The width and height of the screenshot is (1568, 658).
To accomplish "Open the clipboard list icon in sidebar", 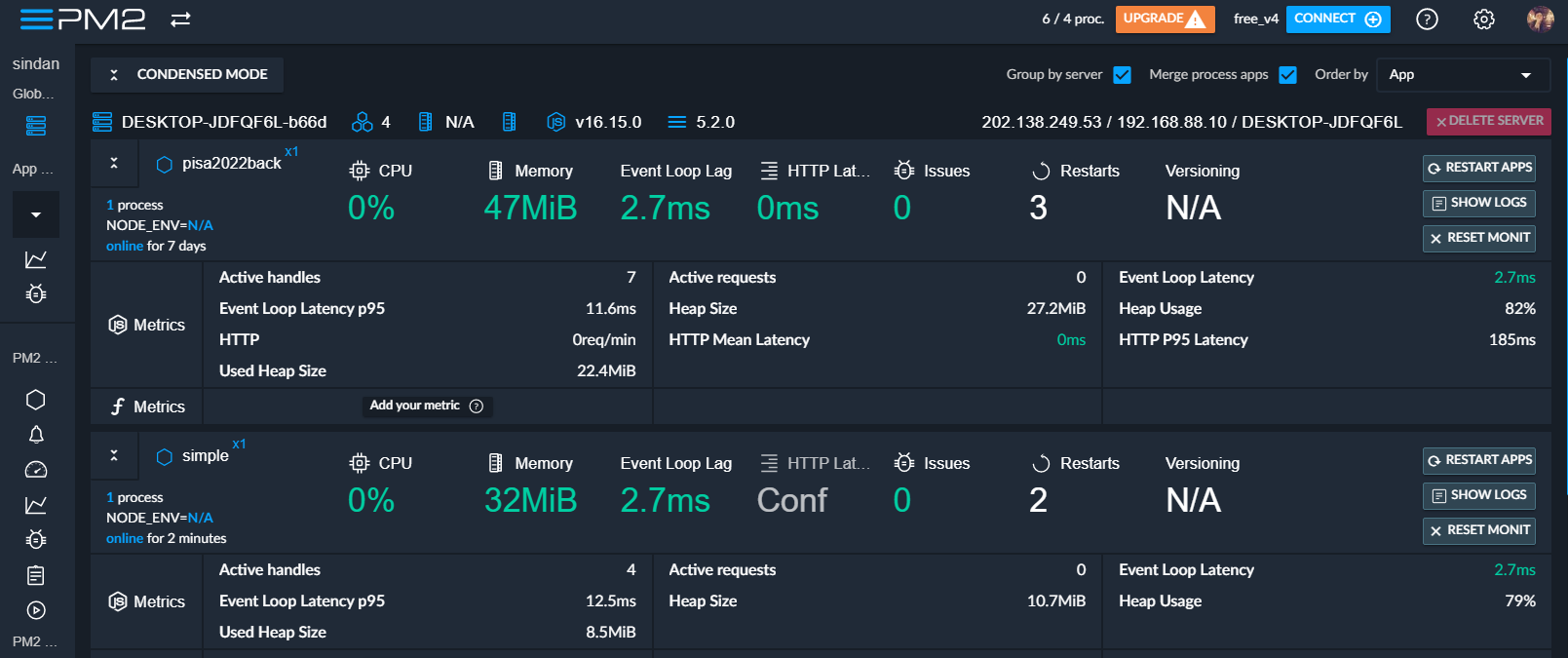I will pos(36,575).
